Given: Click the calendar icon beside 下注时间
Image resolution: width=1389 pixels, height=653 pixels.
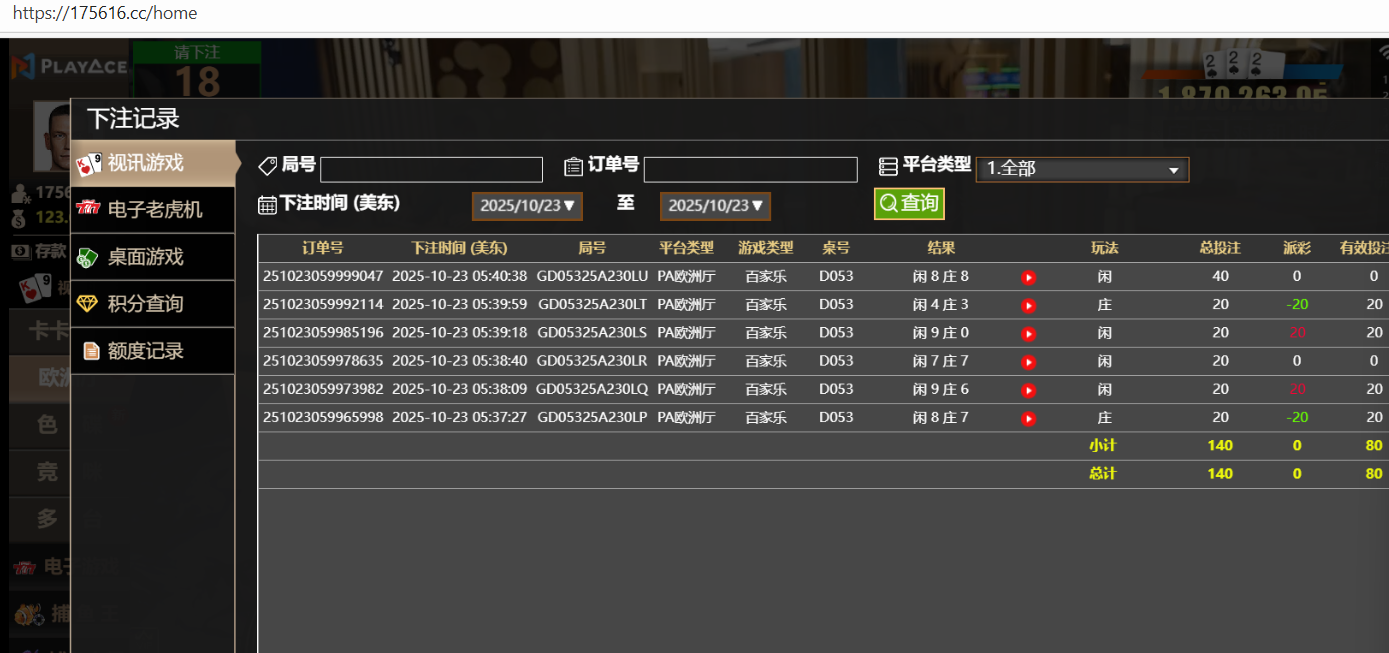Looking at the screenshot, I should [x=267, y=205].
